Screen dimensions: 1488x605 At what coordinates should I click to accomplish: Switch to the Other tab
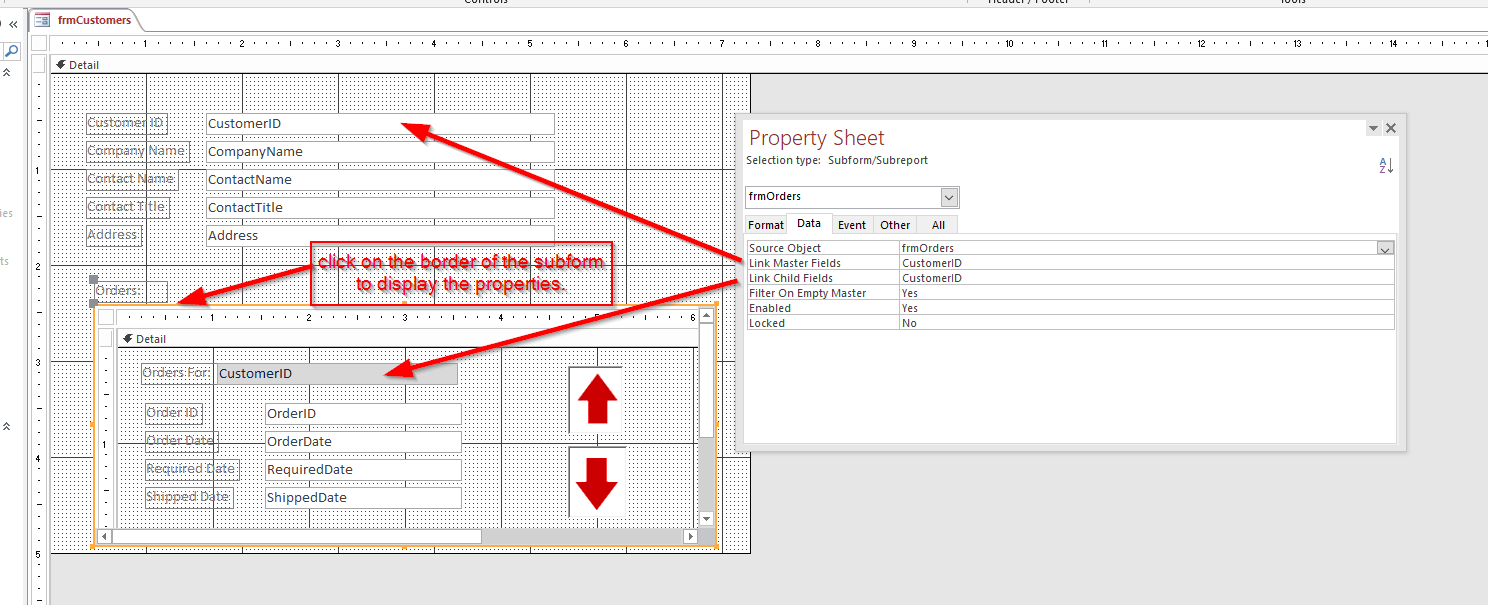[x=895, y=225]
